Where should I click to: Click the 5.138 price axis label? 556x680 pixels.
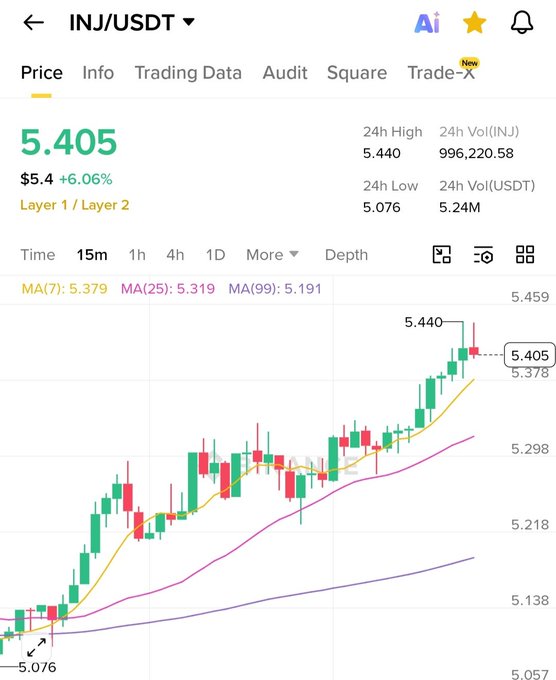(x=530, y=600)
